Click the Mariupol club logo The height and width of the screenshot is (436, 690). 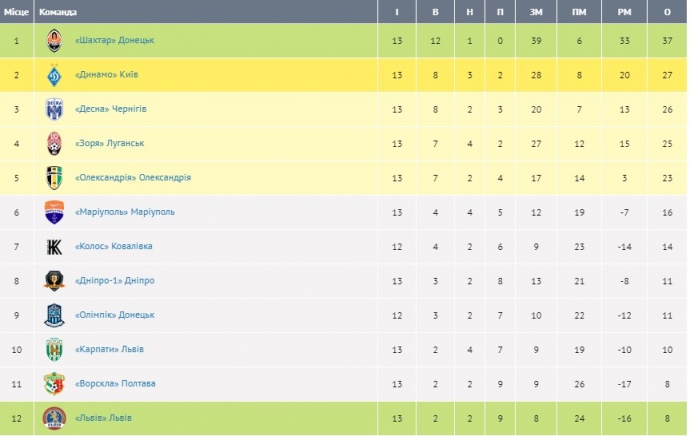(x=54, y=212)
